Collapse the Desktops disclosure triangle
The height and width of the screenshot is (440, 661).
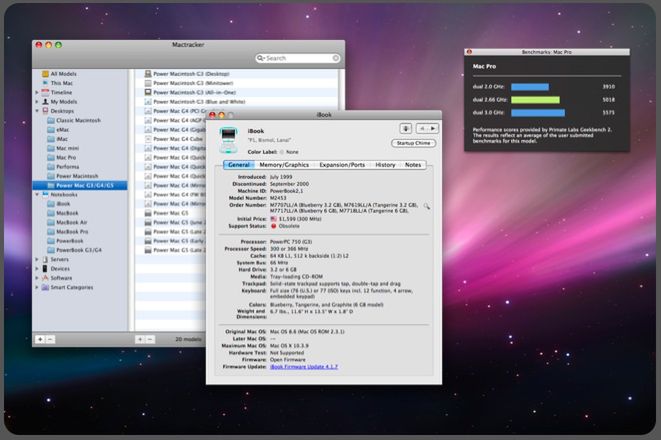[x=37, y=111]
